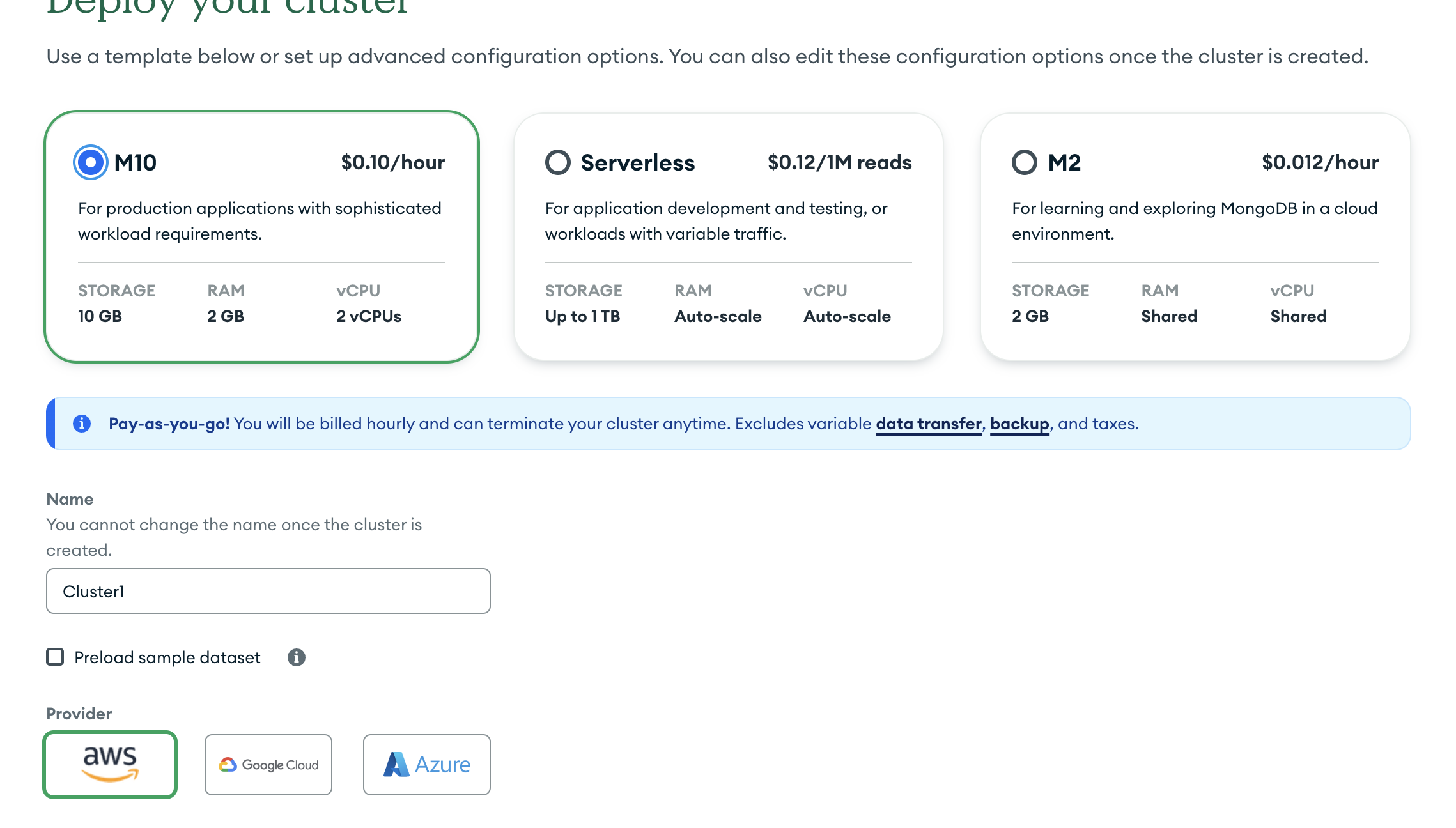Choose Google Cloud as the provider
Image resolution: width=1456 pixels, height=828 pixels.
tap(268, 765)
